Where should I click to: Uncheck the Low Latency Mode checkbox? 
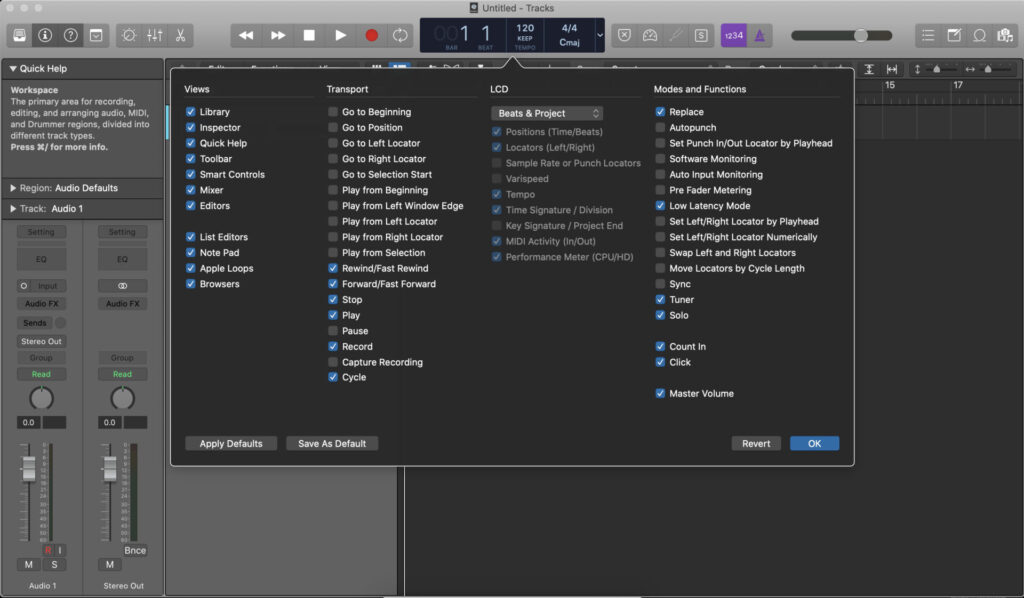coord(660,206)
